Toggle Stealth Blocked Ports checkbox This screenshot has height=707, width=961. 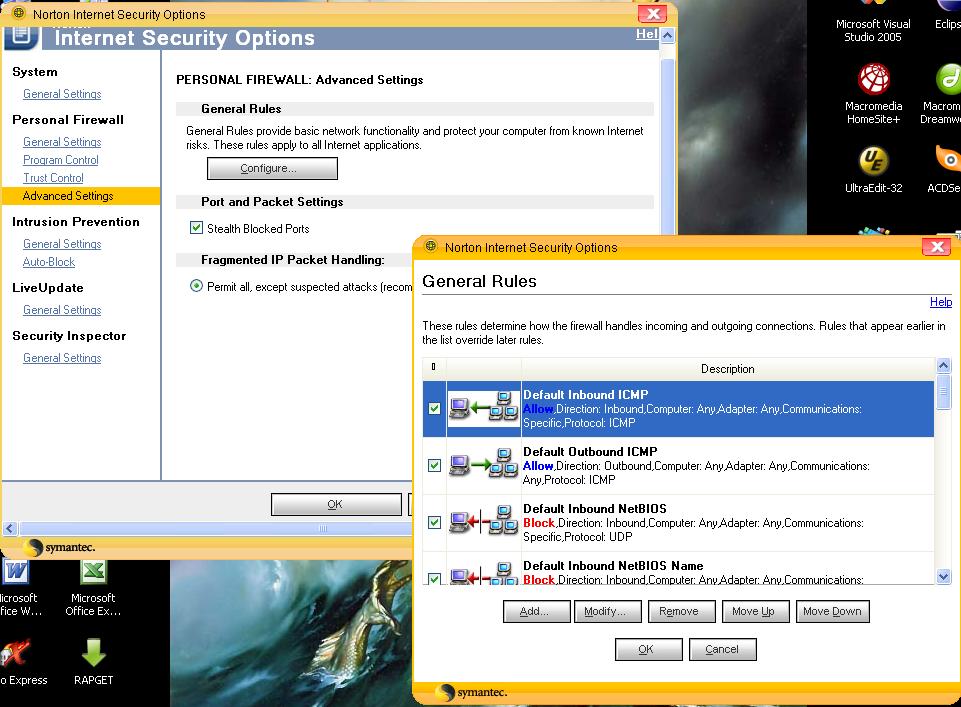pyautogui.click(x=196, y=228)
